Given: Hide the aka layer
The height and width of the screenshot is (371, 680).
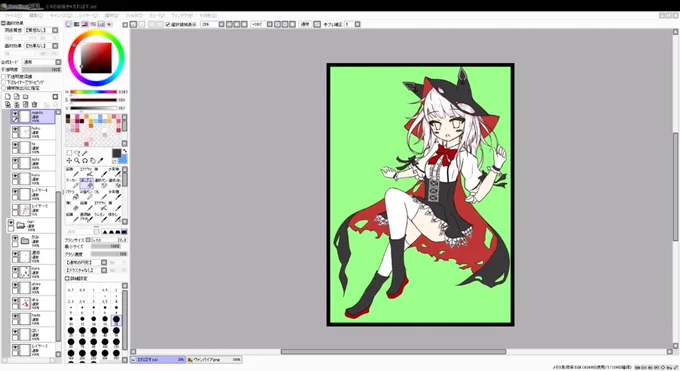Looking at the screenshot, I should pos(15,301).
